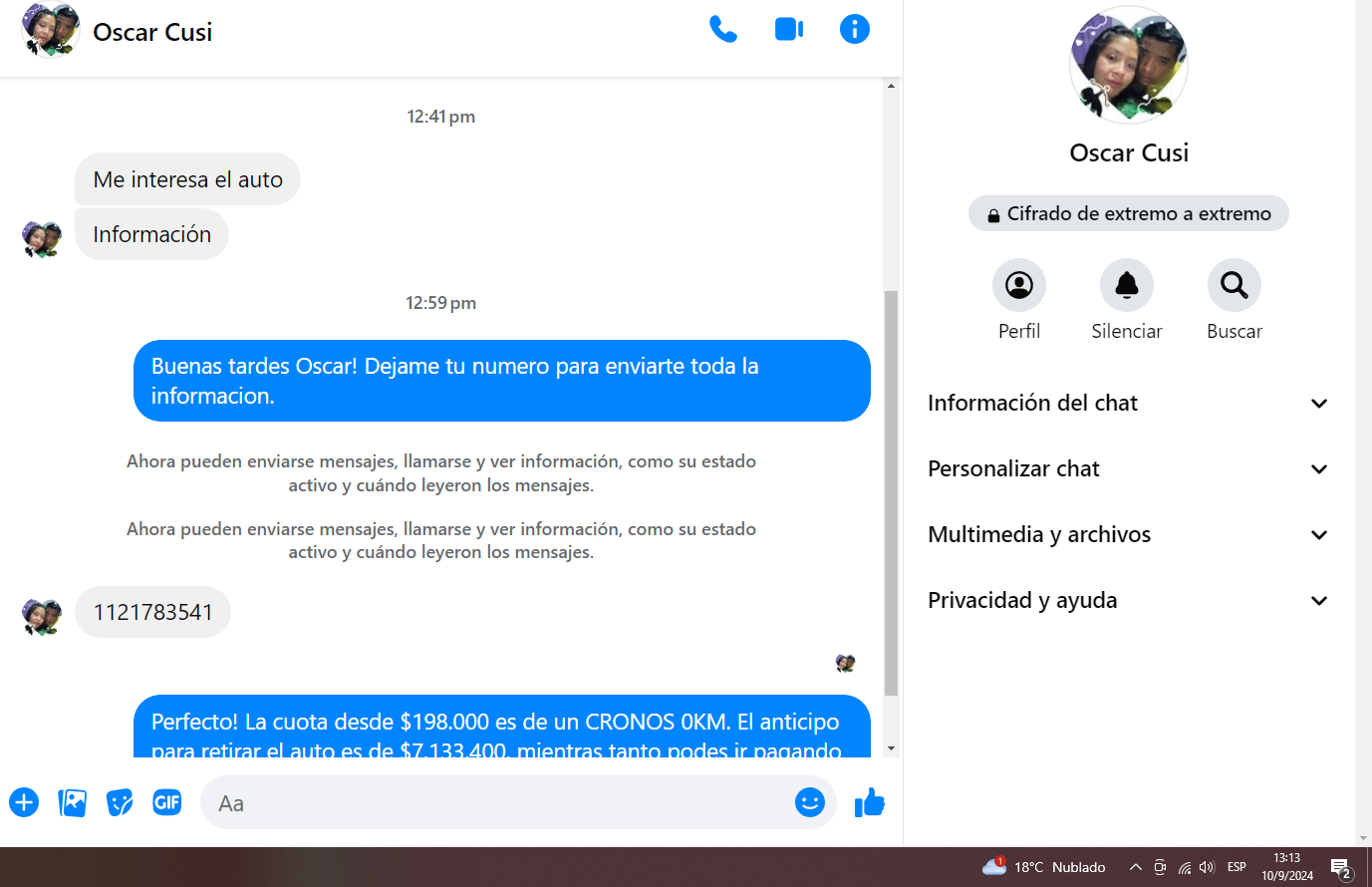Viewport: 1372px width, 887px height.
Task: Show hidden system tray icons
Action: coord(1135,867)
